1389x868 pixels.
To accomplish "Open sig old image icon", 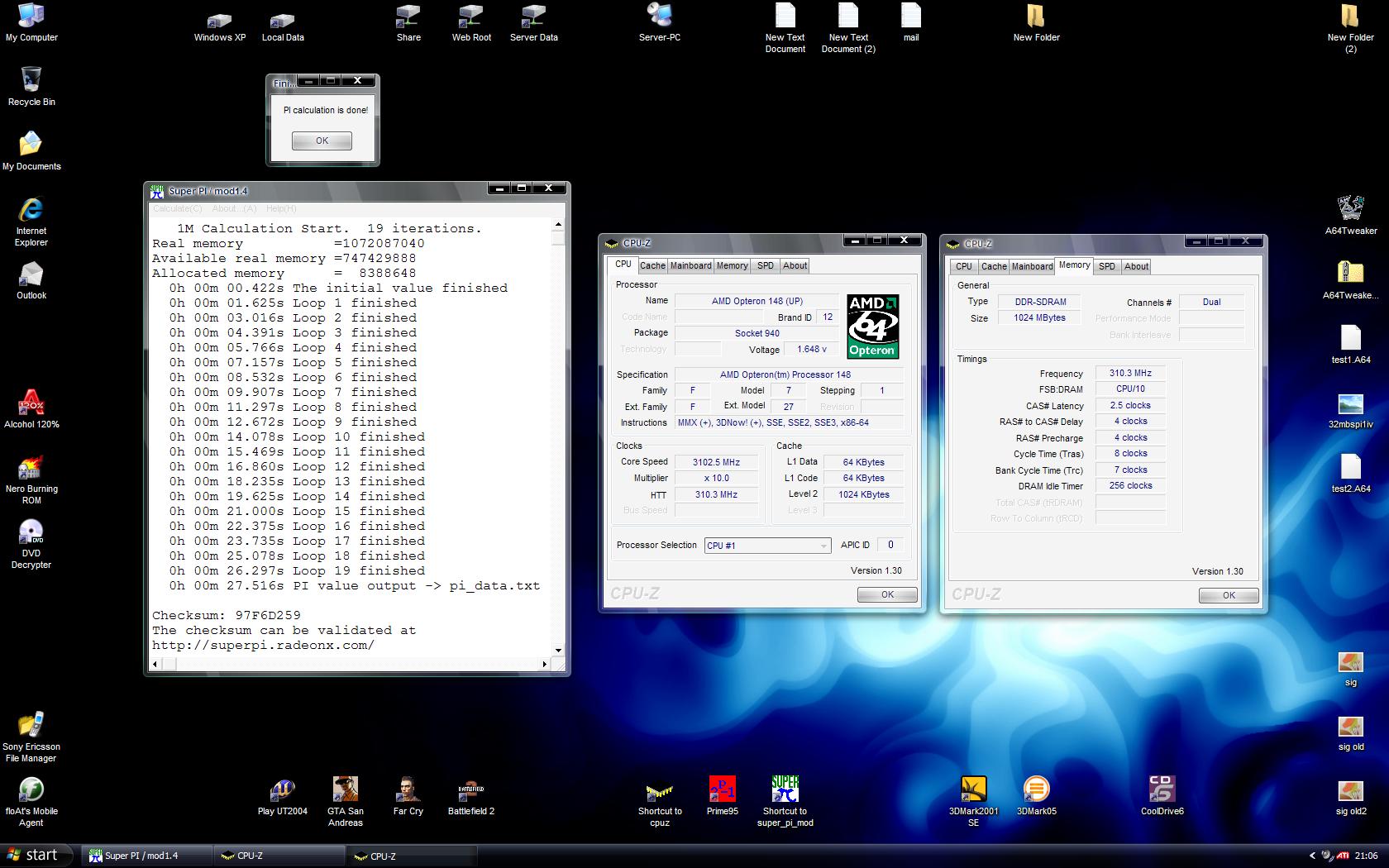I will pyautogui.click(x=1351, y=732).
